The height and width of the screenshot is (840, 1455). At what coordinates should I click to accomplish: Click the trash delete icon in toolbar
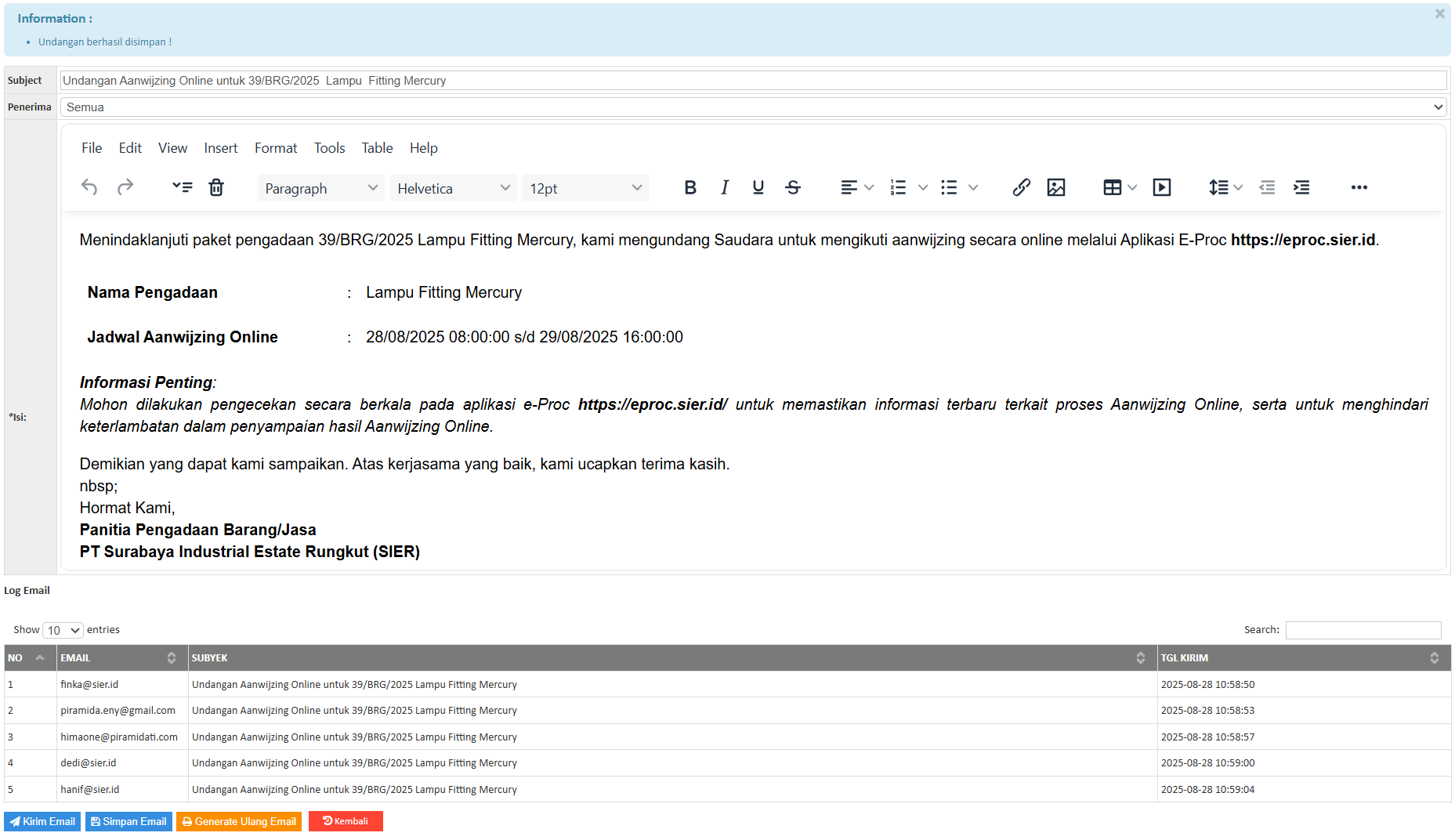click(216, 187)
